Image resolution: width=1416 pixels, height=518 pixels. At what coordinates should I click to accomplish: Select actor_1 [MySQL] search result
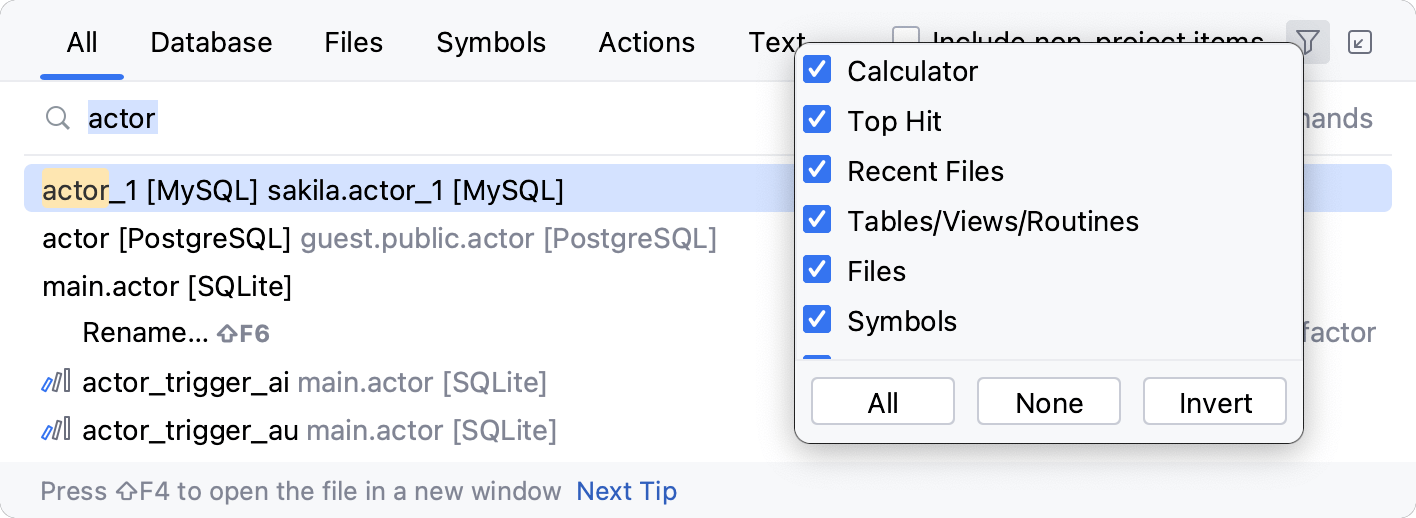pyautogui.click(x=303, y=189)
